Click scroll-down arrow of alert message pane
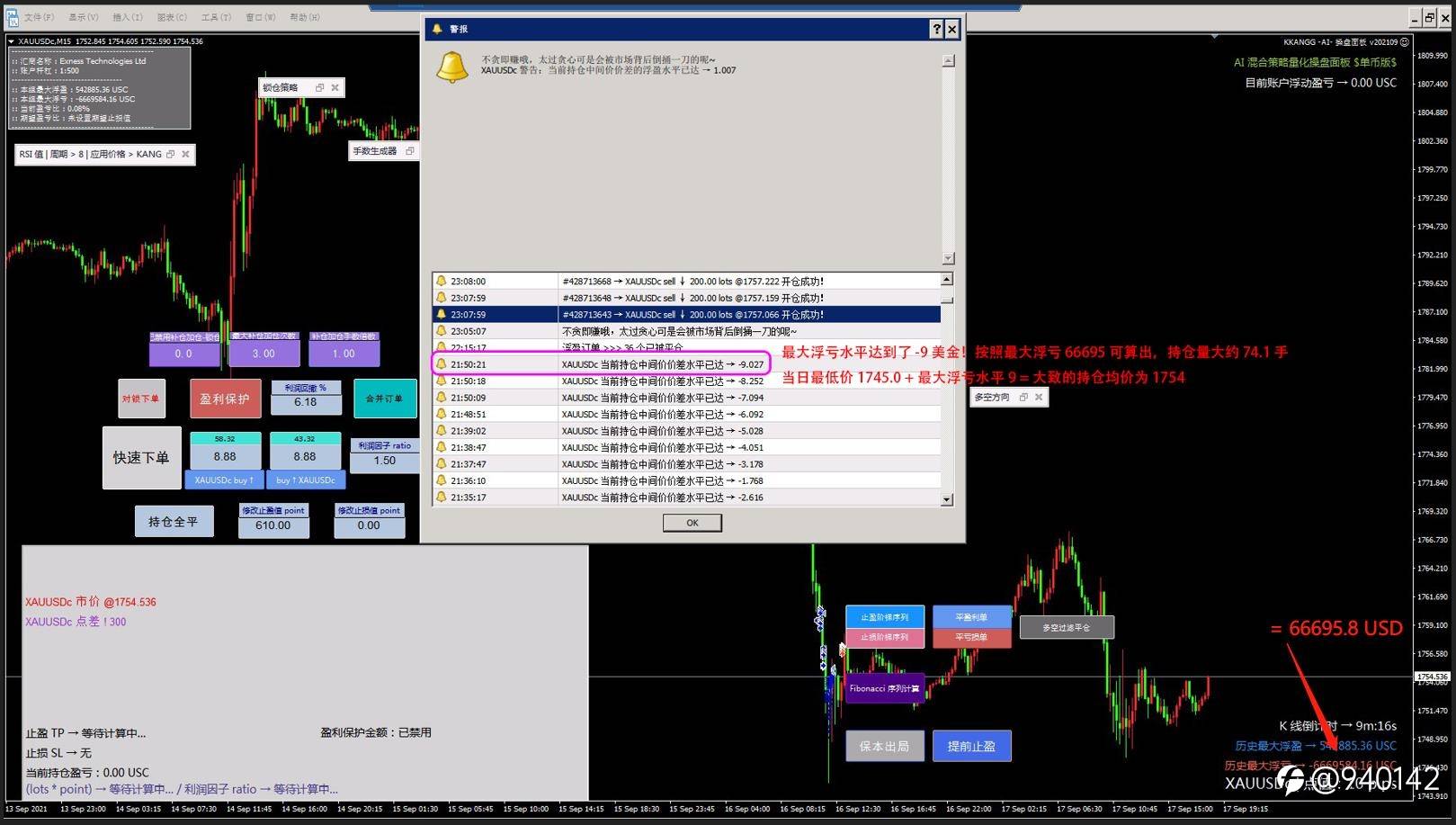 [948, 258]
